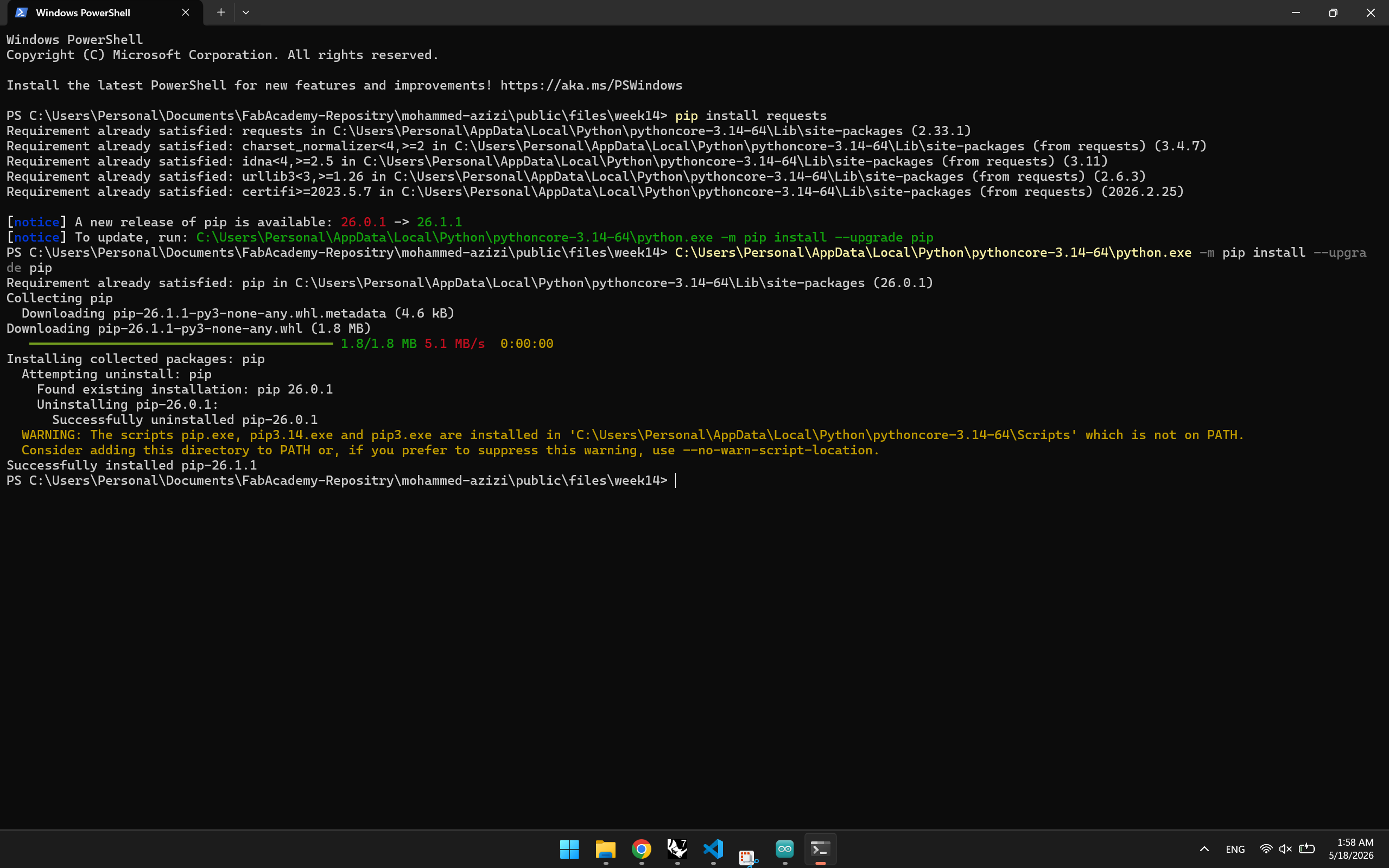The image size is (1389, 868).
Task: Click the '0:00:00' elapsed time text
Action: 527,344
